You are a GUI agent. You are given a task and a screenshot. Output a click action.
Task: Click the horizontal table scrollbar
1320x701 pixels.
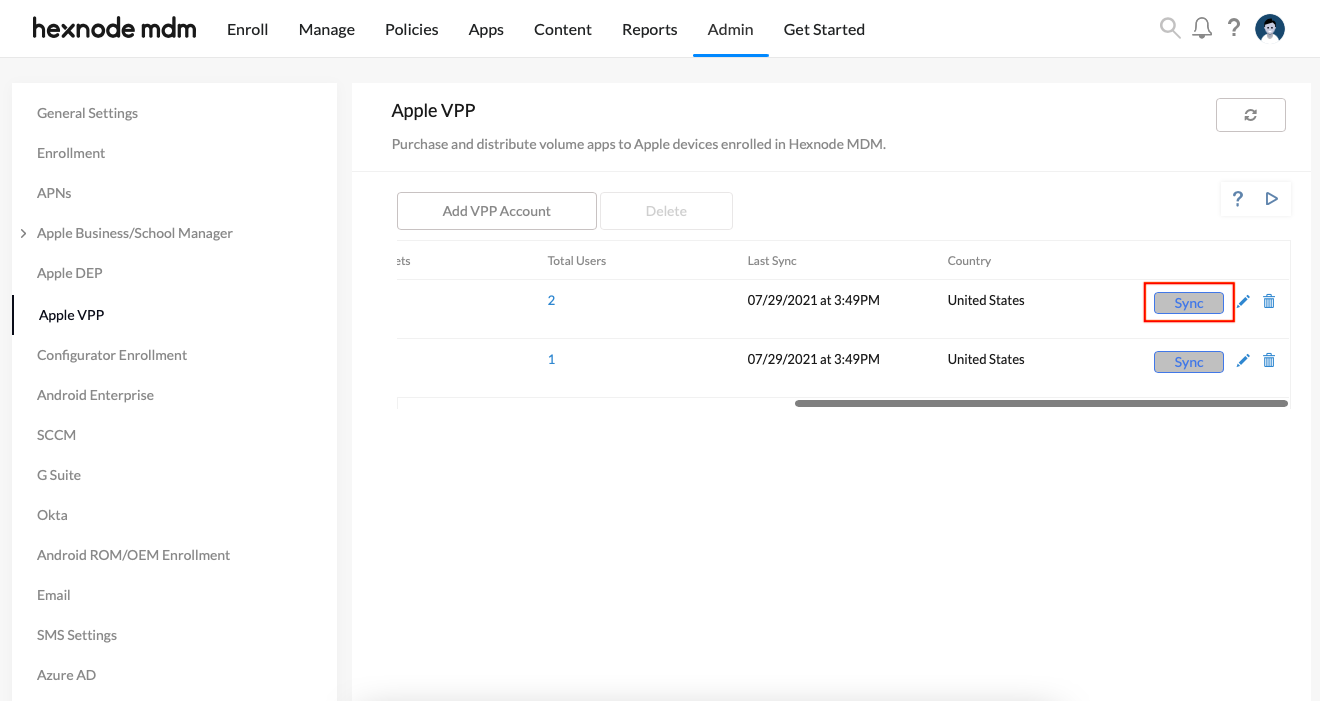pos(1041,403)
